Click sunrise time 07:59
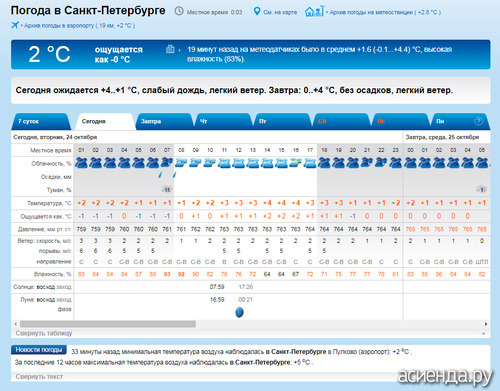500x391 pixels. [x=217, y=287]
